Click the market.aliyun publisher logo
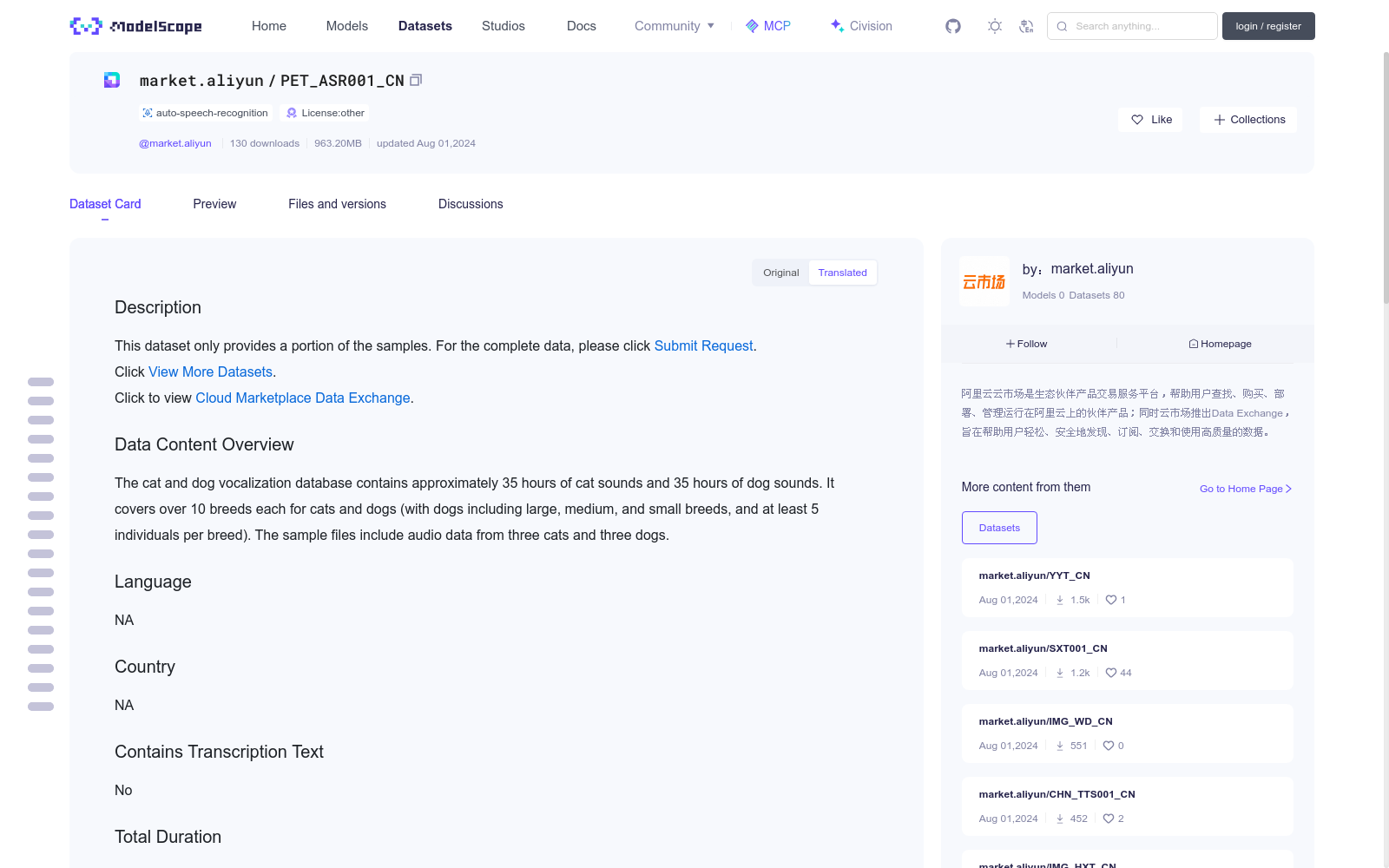The width and height of the screenshot is (1389, 868). (984, 281)
